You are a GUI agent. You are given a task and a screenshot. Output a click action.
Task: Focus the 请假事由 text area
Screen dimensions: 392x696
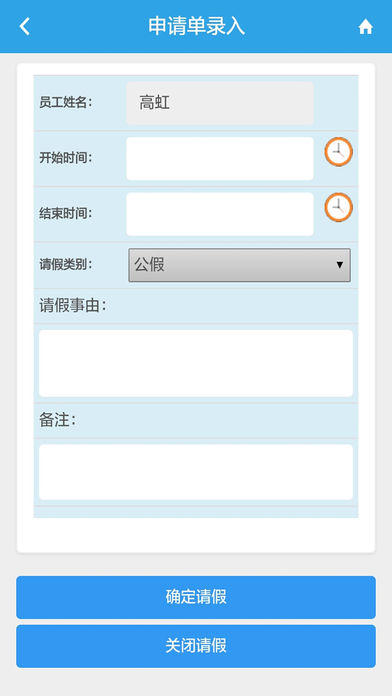pyautogui.click(x=196, y=363)
